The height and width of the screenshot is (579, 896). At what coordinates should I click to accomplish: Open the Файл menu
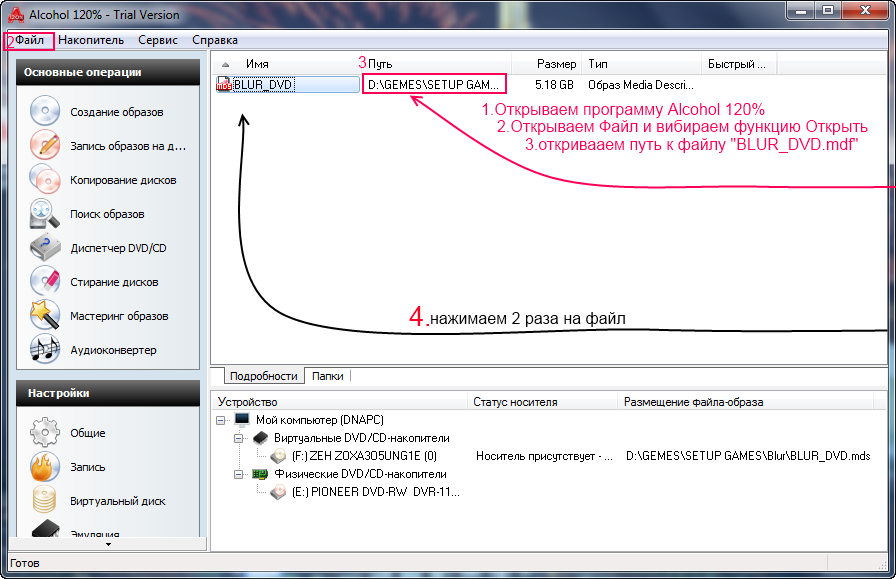click(29, 40)
